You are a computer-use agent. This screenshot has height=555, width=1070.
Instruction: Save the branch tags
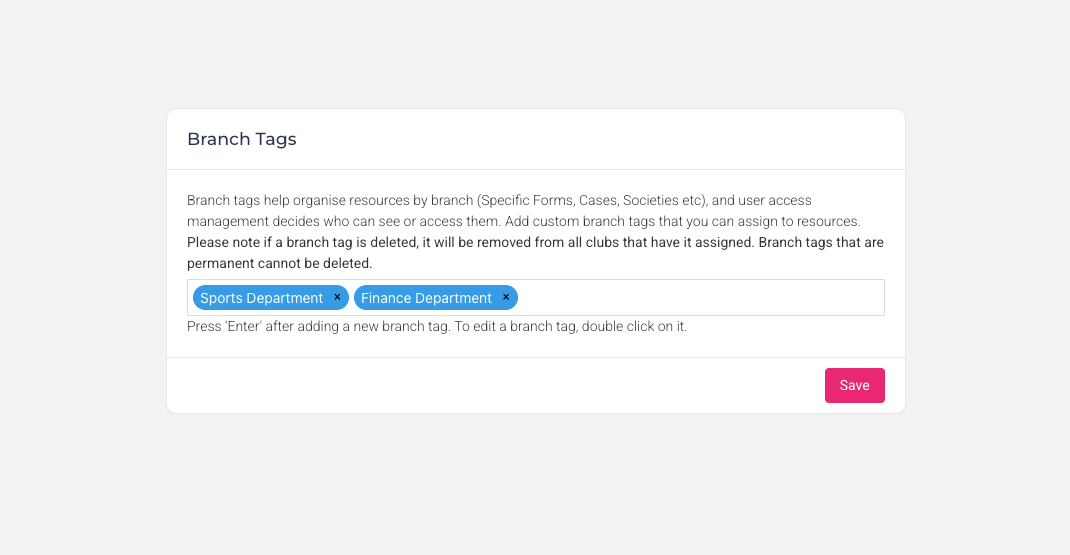tap(854, 385)
